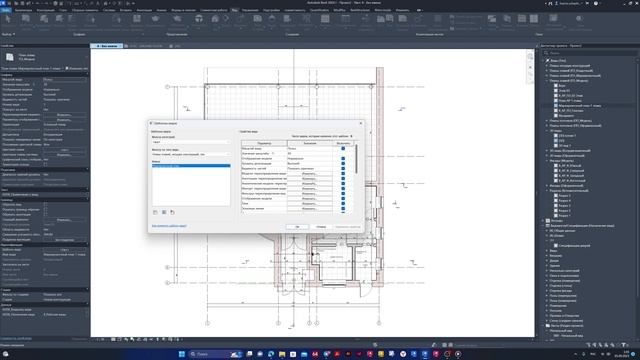Expand the Виды (Все) node in Project Browser
Viewport: 640px width, 360px height.
pyautogui.click(x=544, y=60)
